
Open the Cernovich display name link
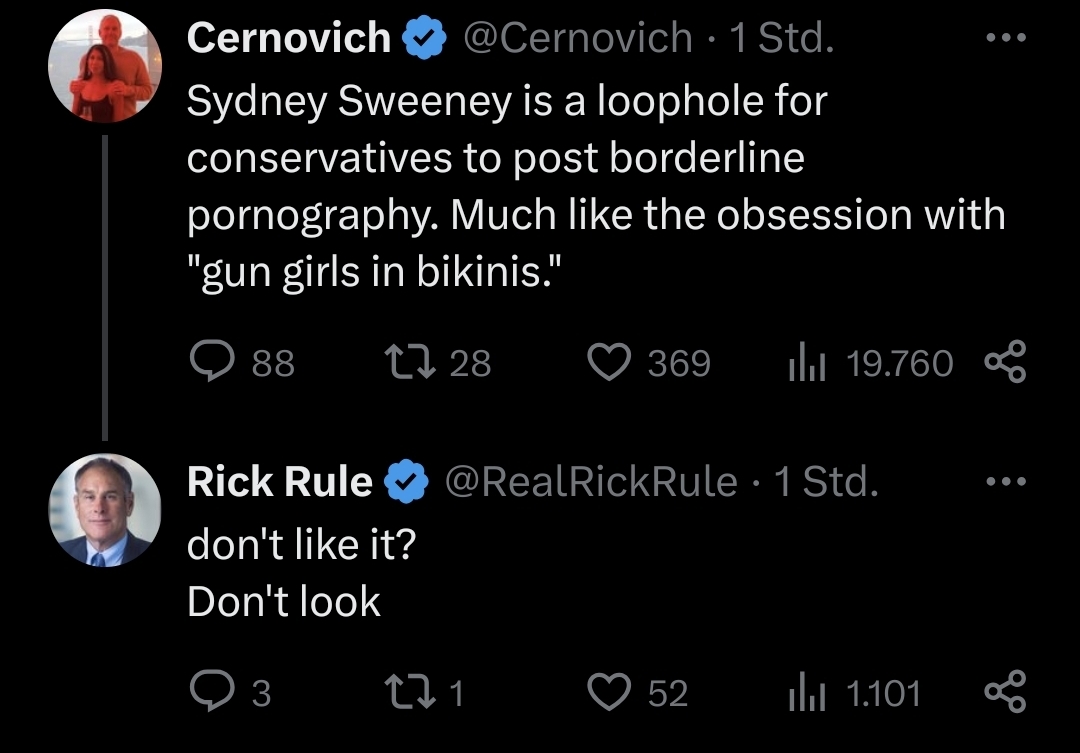289,37
